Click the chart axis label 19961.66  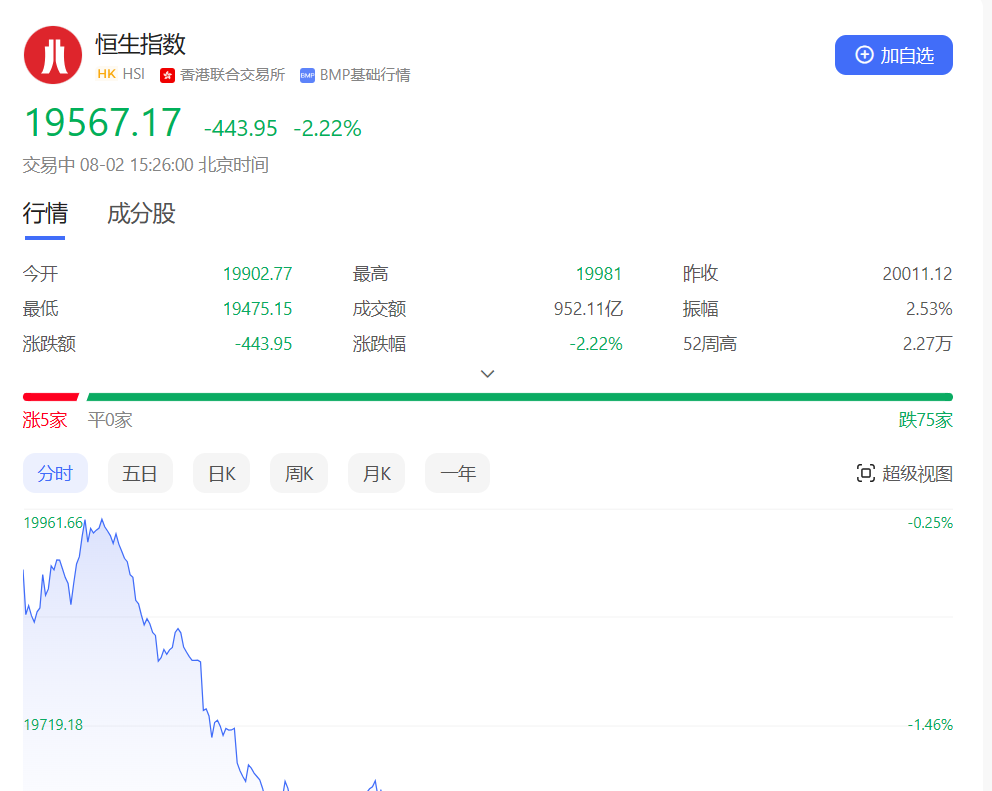pyautogui.click(x=53, y=523)
